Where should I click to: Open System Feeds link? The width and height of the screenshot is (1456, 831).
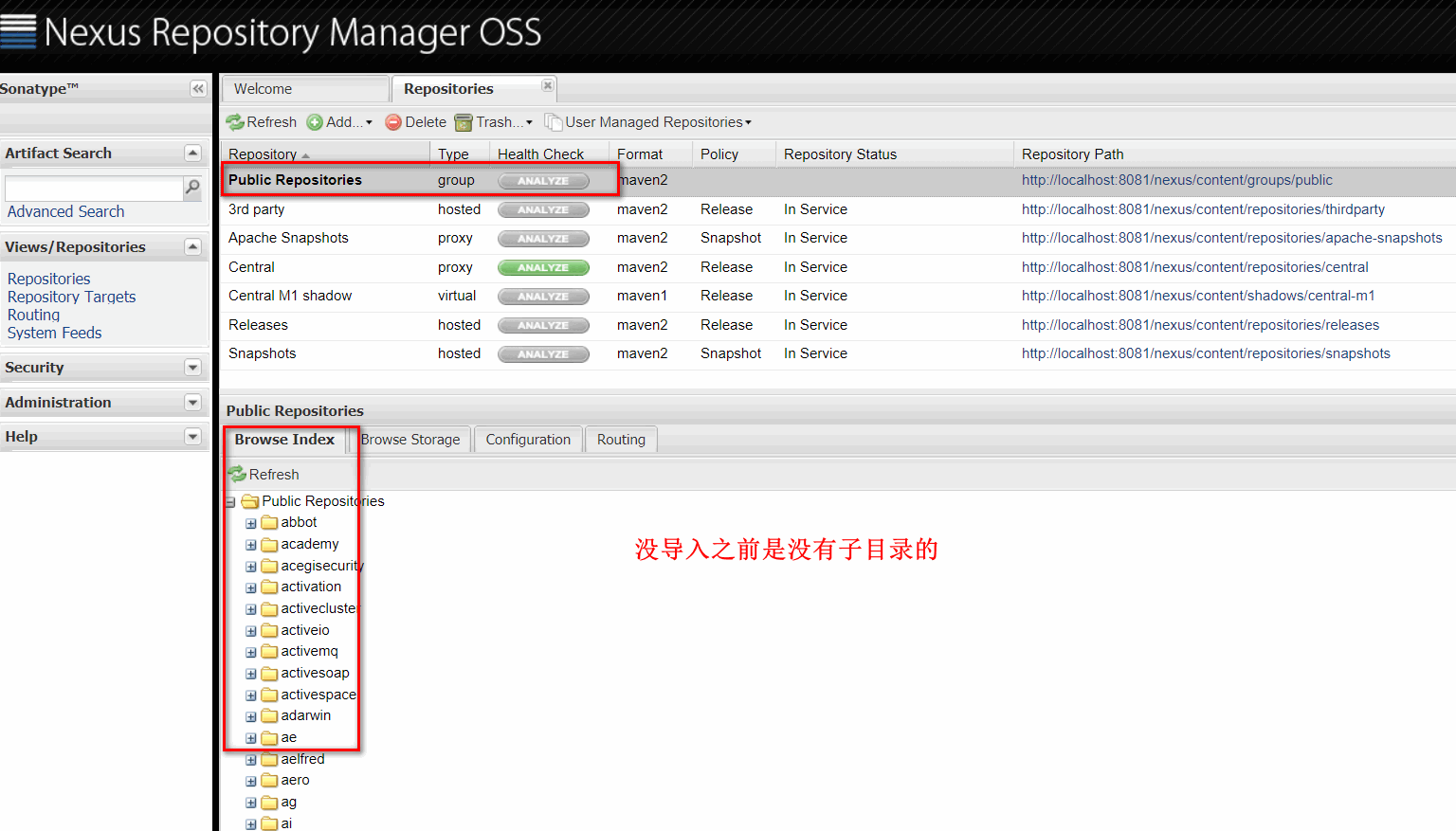point(55,333)
